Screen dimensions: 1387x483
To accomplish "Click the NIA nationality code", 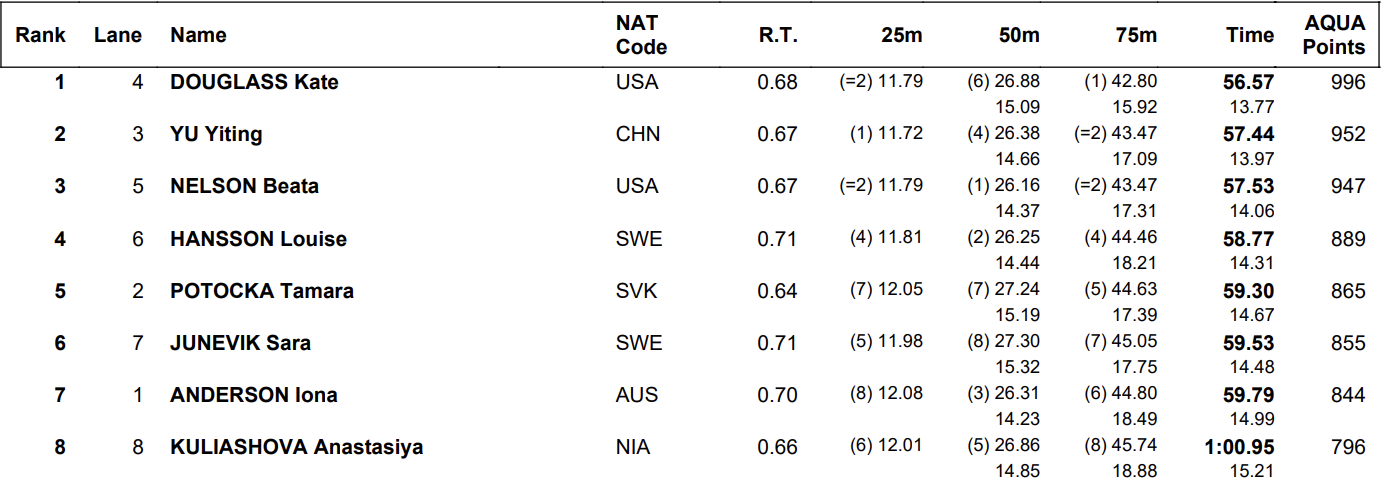I will pos(633,447).
